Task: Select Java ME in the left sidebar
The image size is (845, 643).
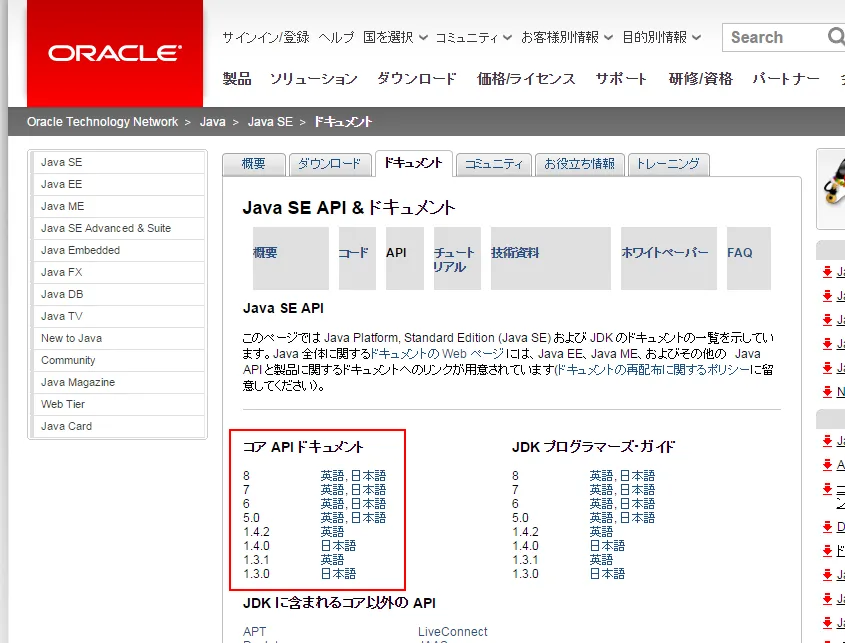Action: coord(118,206)
